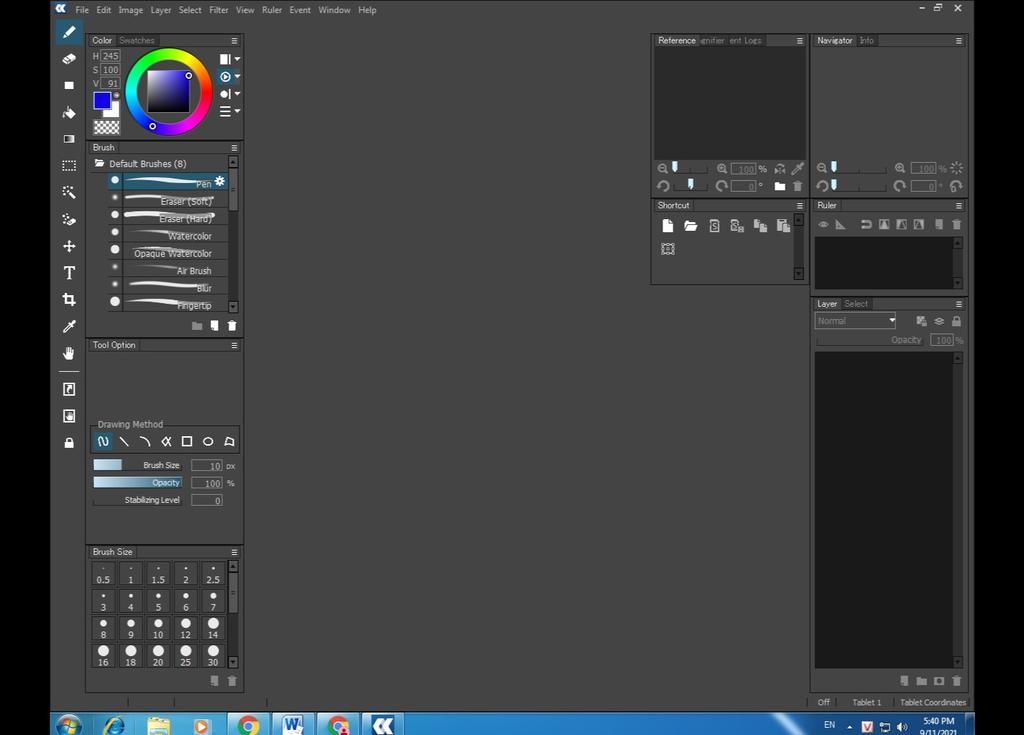
Task: Open the Filter menu
Action: pos(219,10)
